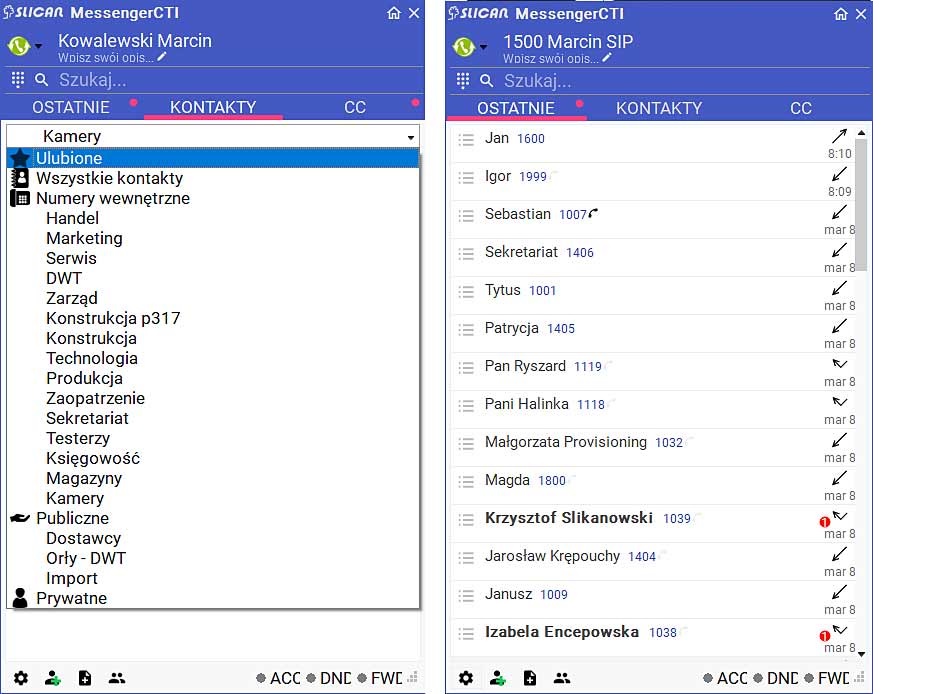Click pencil icon beside Kowalewski Marcin description
Screen dimensions: 937x694
pyautogui.click(x=161, y=58)
